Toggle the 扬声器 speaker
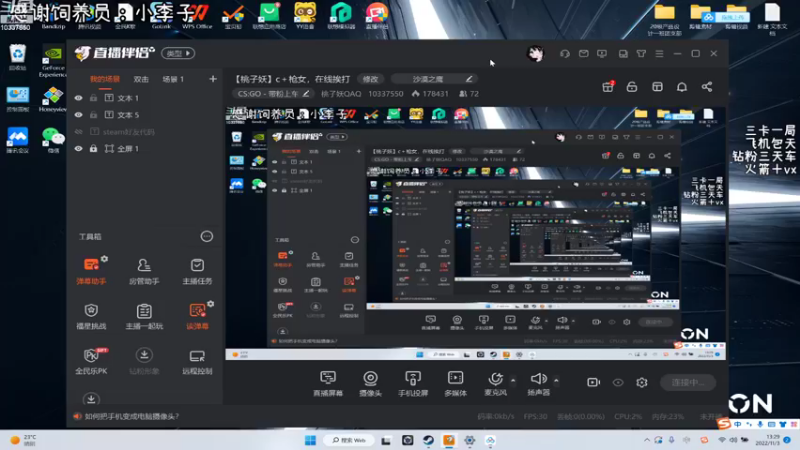This screenshot has width=800, height=450. pyautogui.click(x=538, y=384)
